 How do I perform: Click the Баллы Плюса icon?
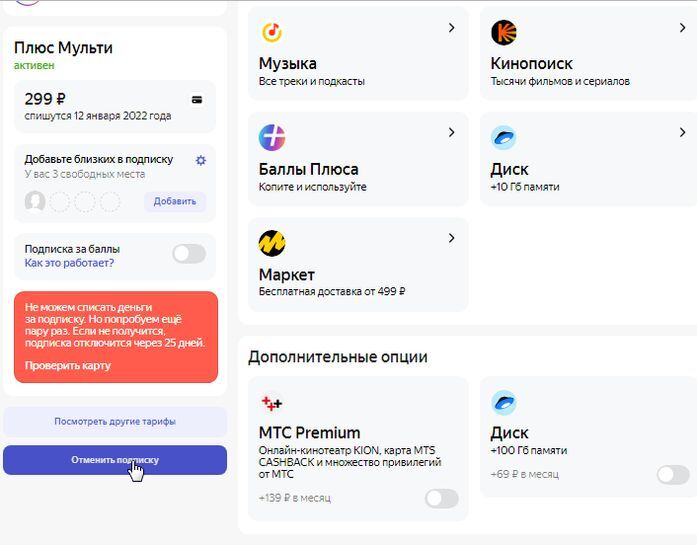click(x=272, y=137)
